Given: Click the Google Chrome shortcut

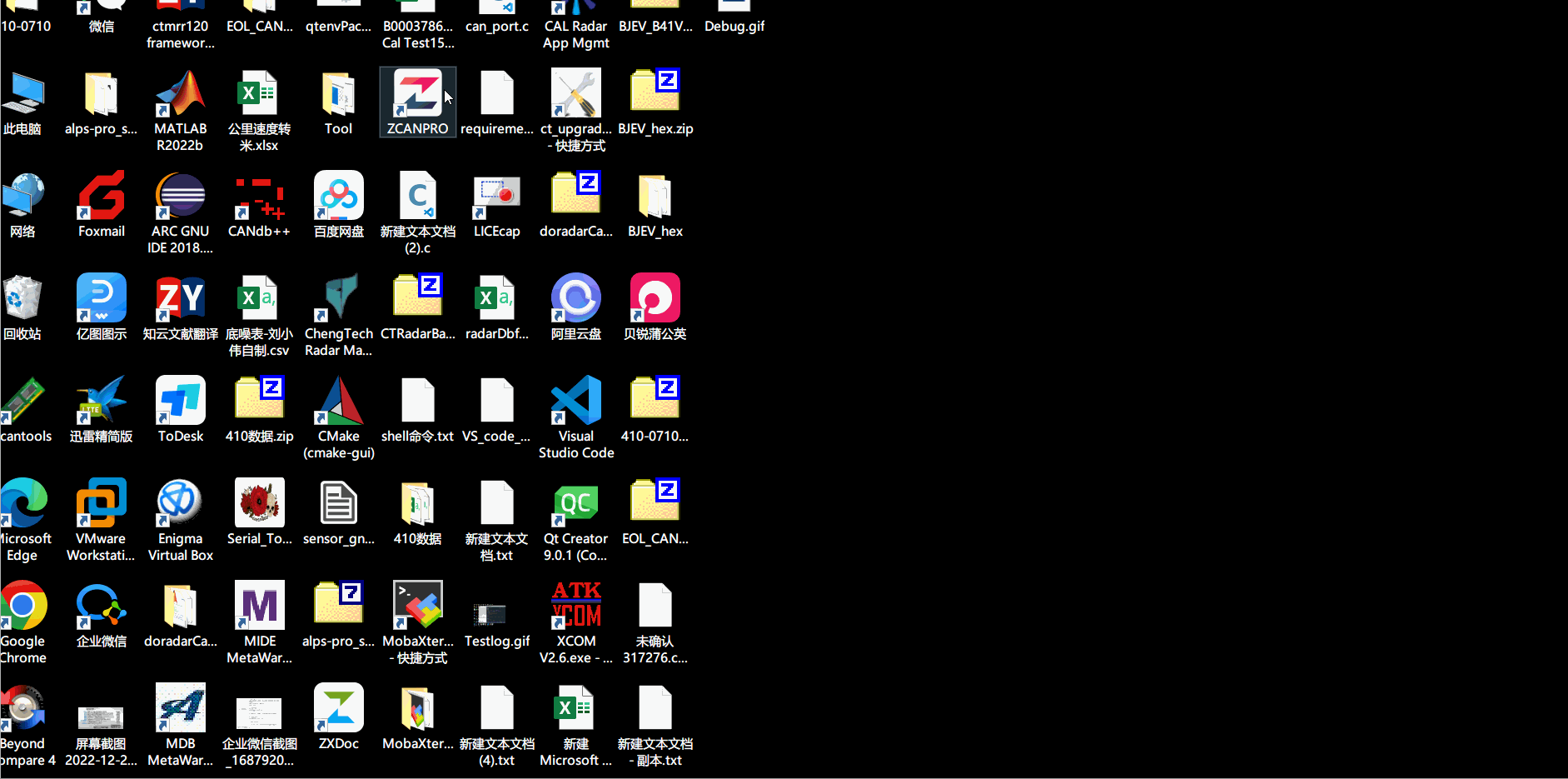Looking at the screenshot, I should (23, 607).
